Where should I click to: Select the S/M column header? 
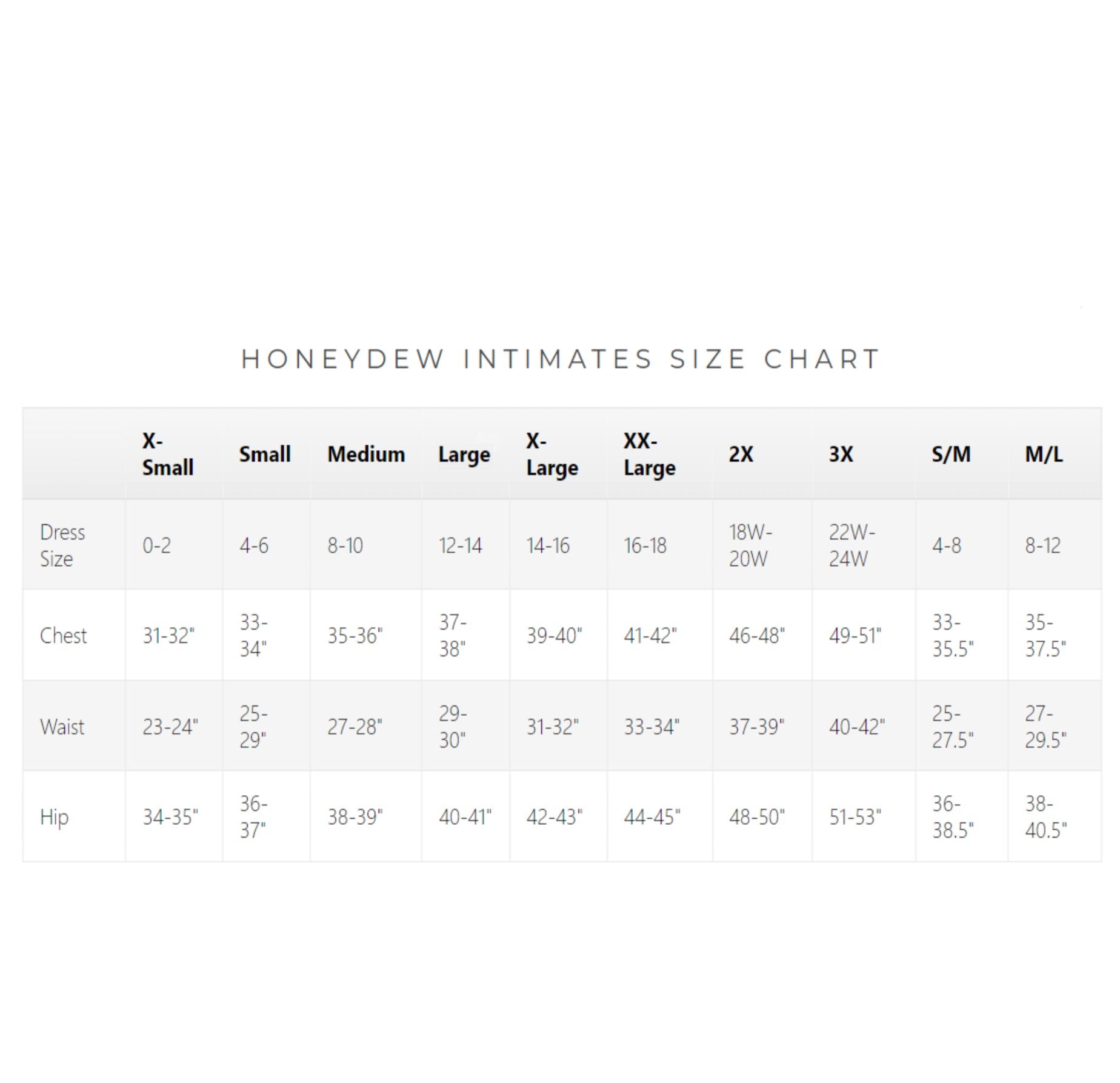pyautogui.click(x=951, y=454)
